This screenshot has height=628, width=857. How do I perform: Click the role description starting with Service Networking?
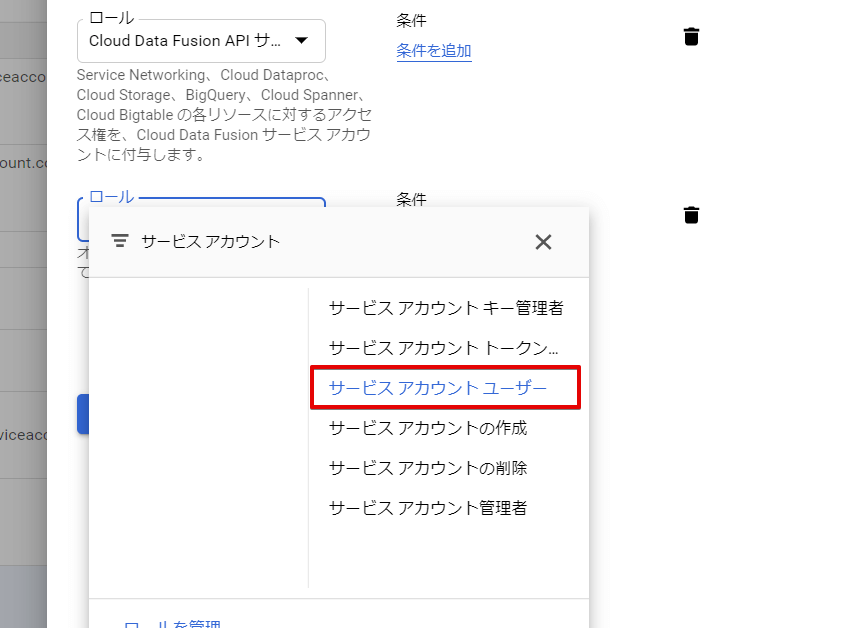(224, 115)
